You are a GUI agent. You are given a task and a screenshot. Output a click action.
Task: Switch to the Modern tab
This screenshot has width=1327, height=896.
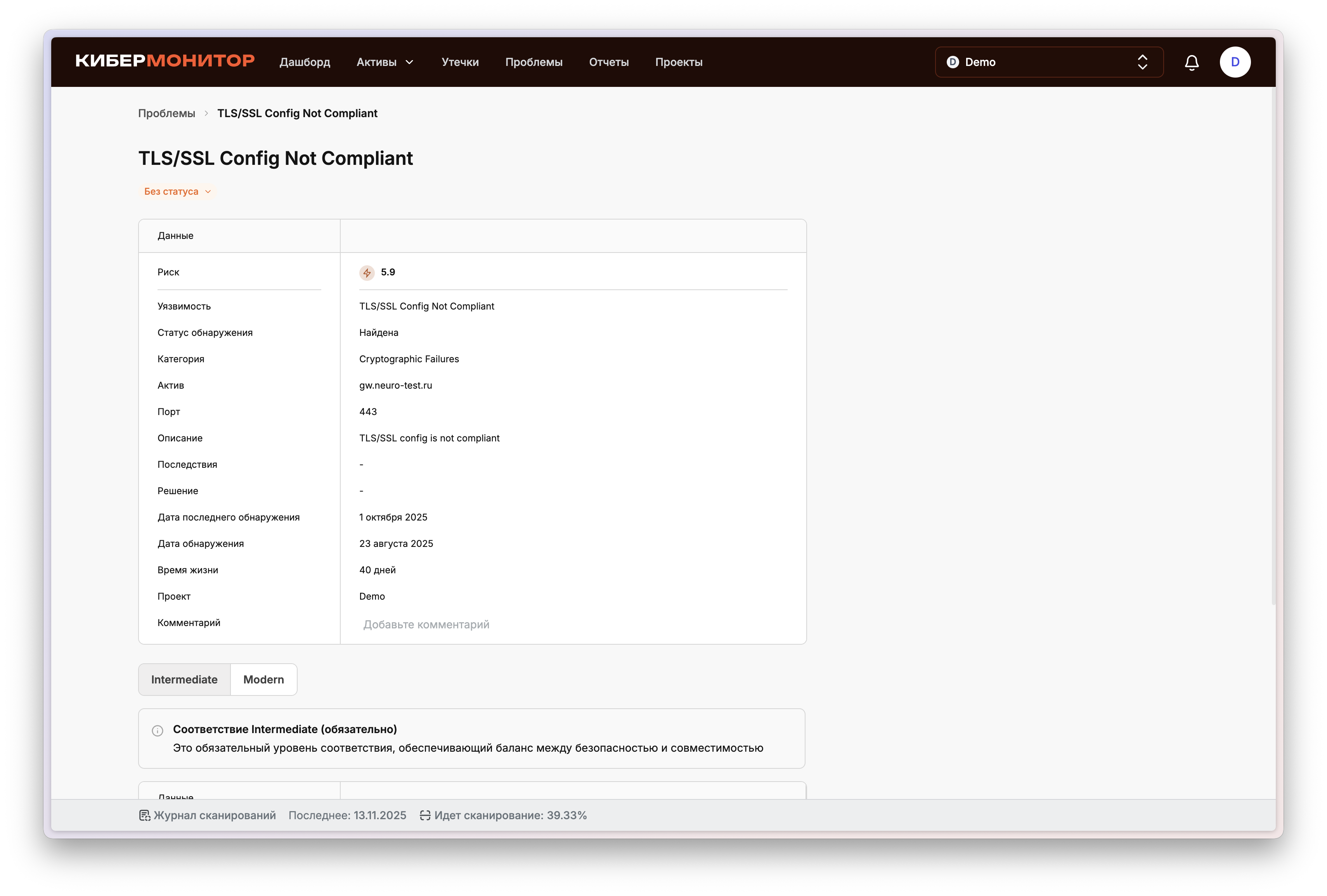coord(263,680)
